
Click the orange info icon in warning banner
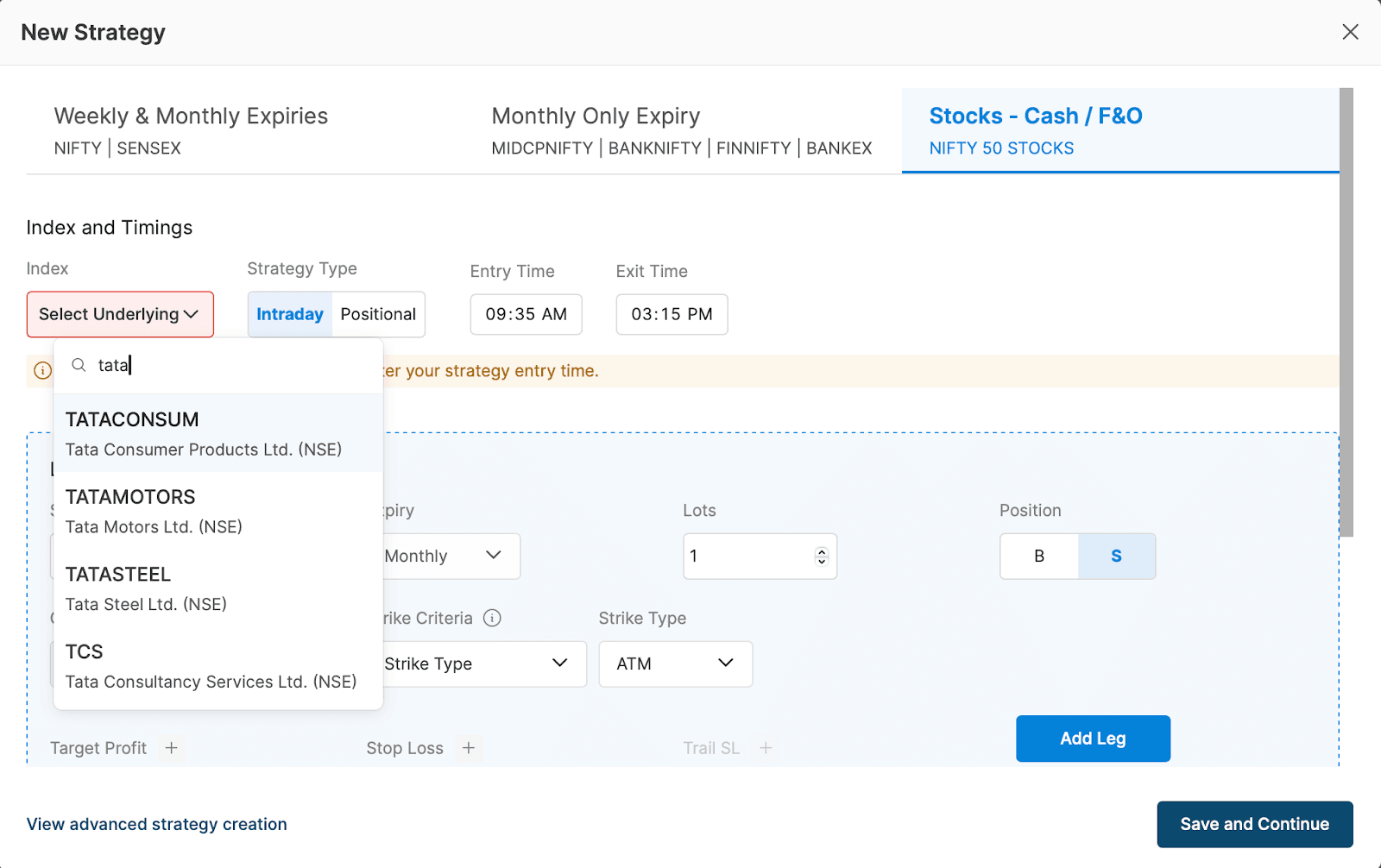(42, 371)
